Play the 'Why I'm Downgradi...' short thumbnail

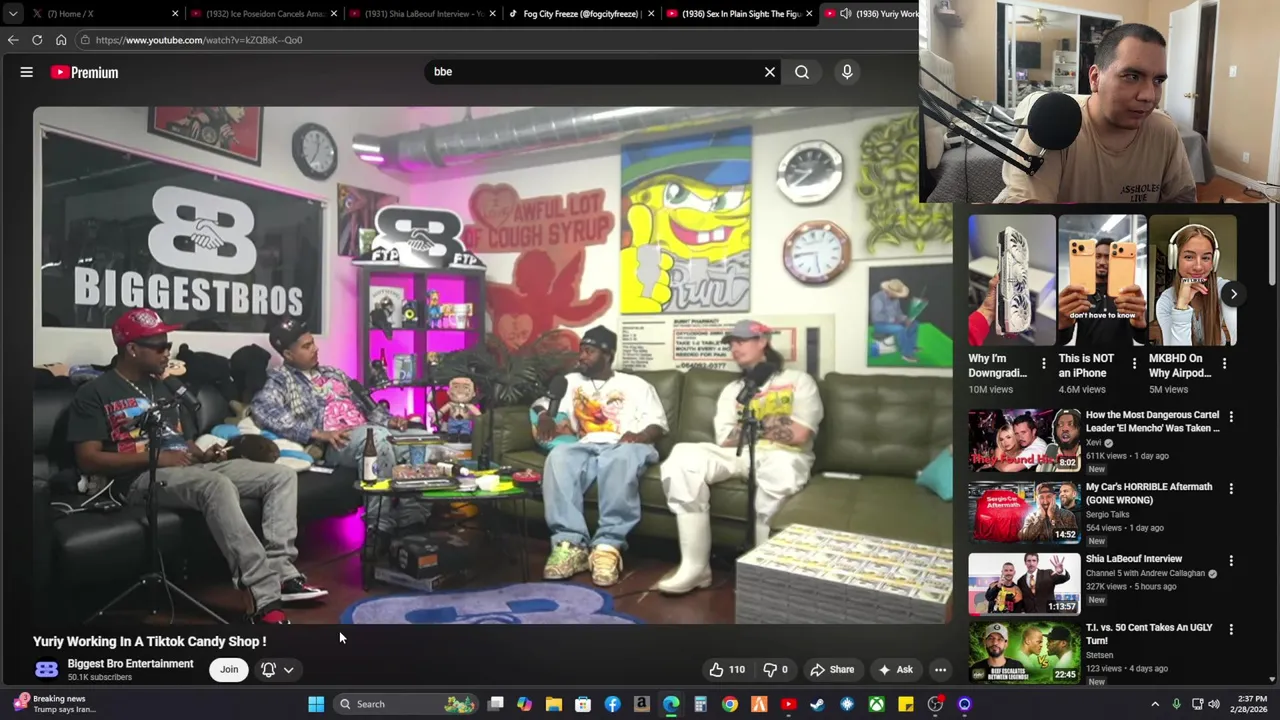[x=1011, y=280]
